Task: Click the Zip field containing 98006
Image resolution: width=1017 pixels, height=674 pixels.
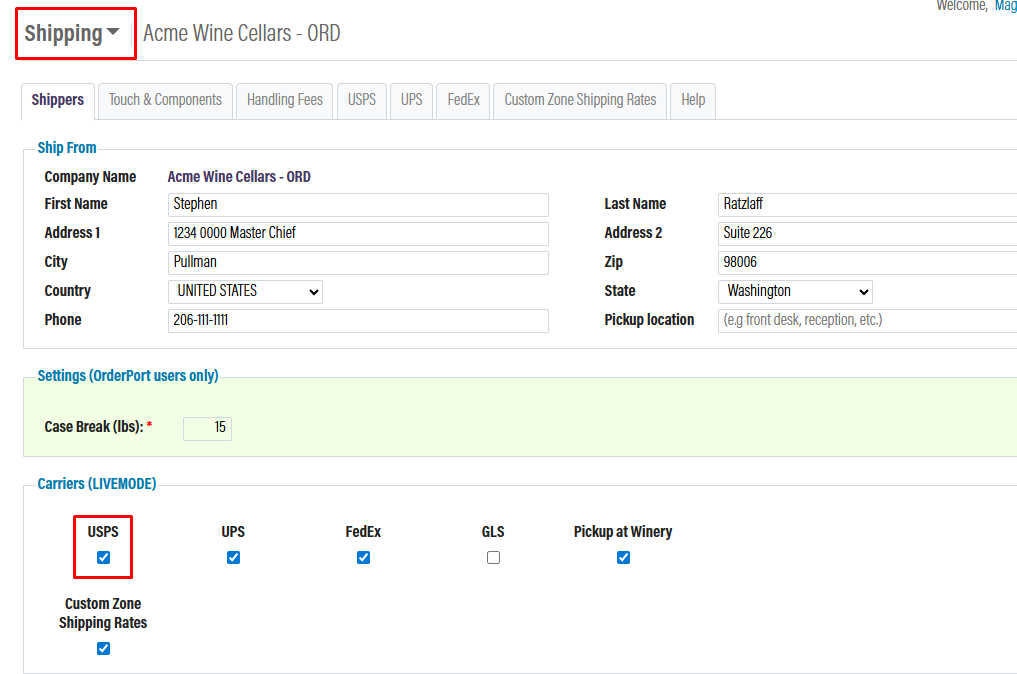Action: click(x=867, y=263)
